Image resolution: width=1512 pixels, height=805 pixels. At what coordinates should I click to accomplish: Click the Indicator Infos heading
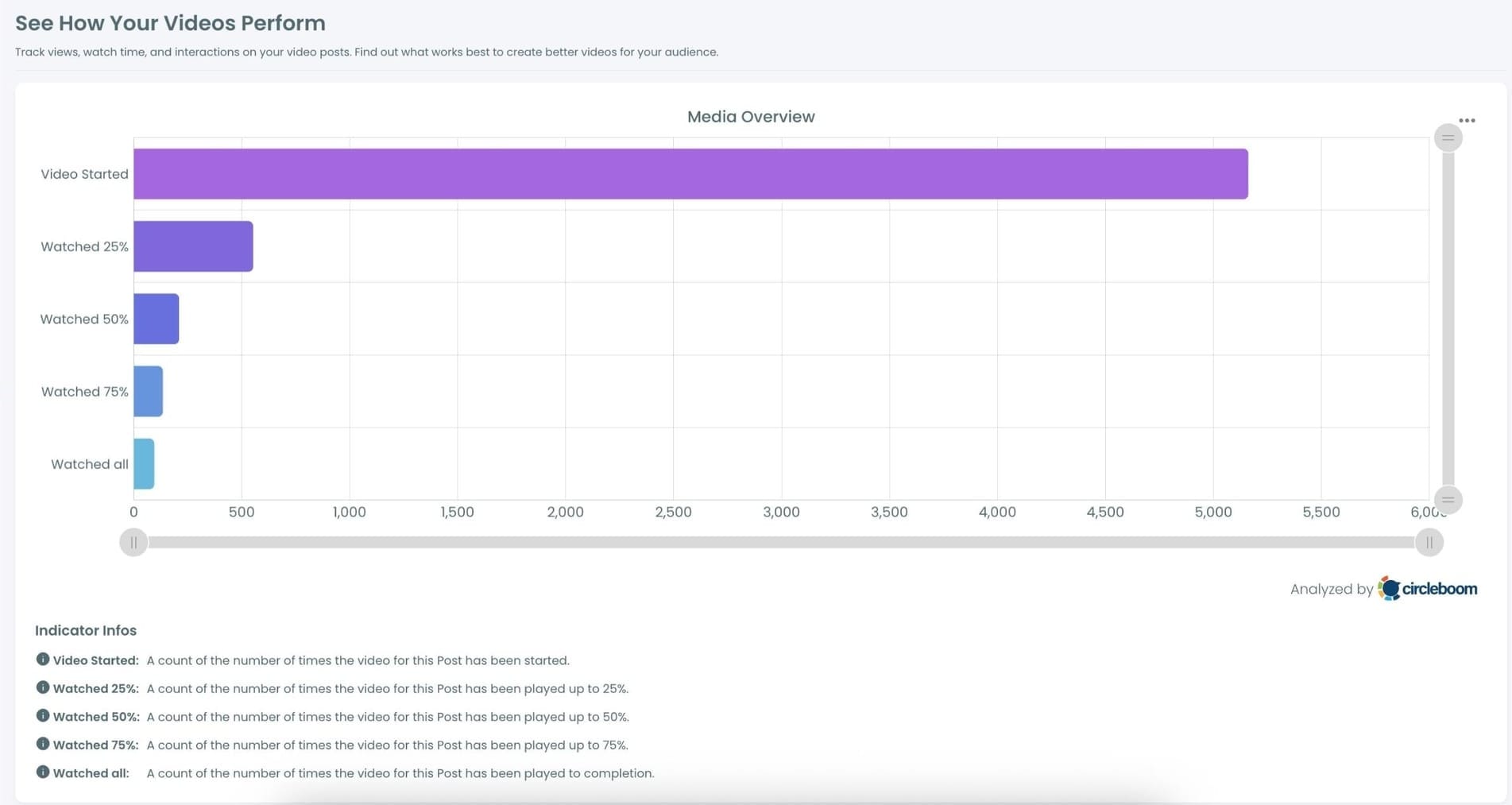point(86,630)
